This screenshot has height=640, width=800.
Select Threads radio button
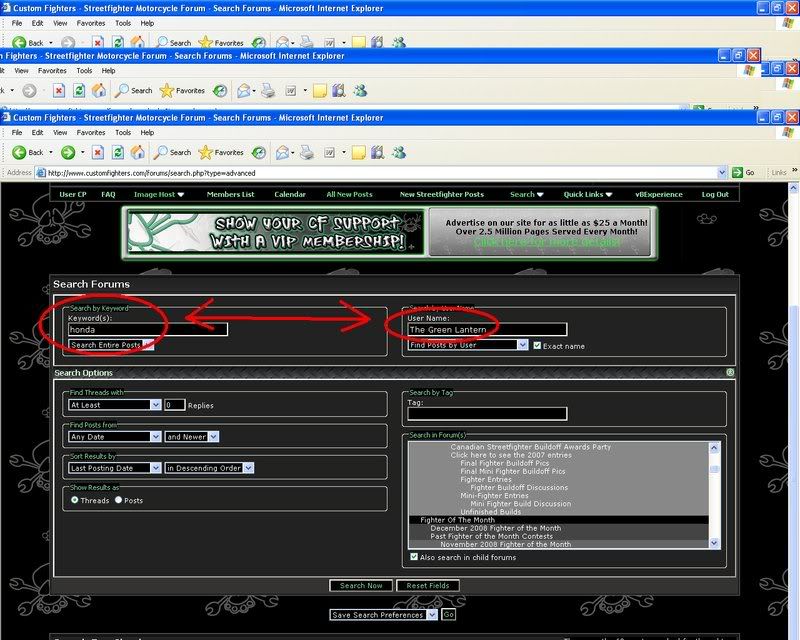[x=74, y=500]
